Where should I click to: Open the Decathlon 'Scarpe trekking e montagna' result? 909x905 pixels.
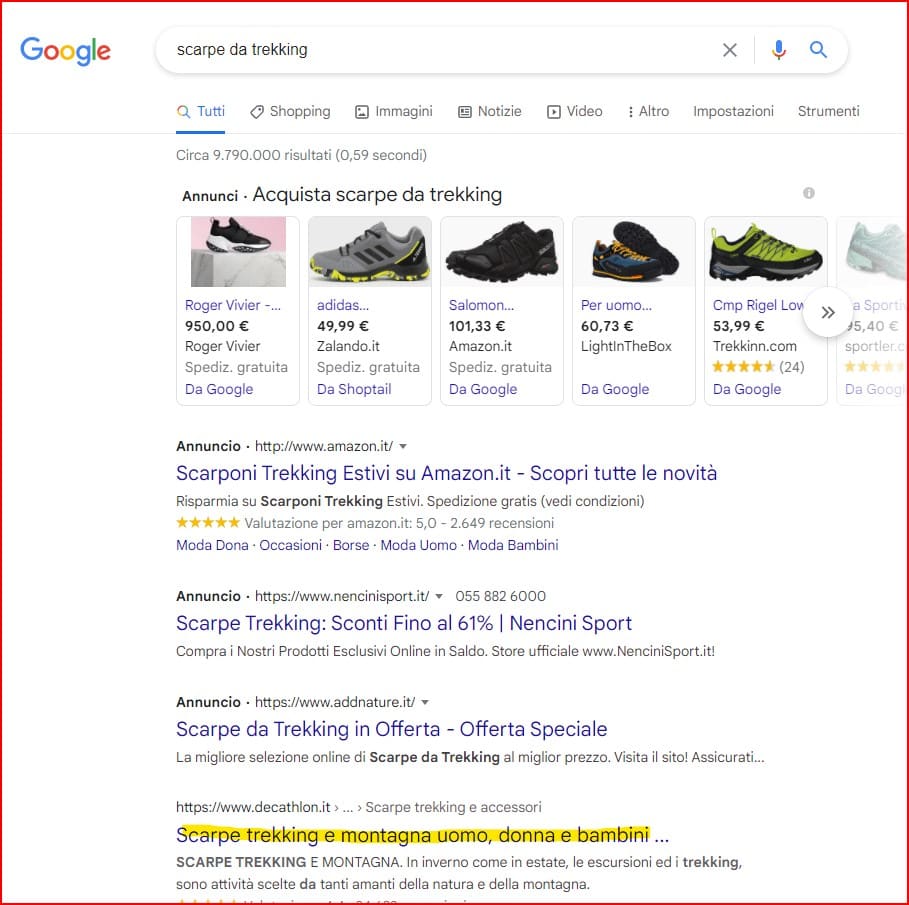pos(423,835)
